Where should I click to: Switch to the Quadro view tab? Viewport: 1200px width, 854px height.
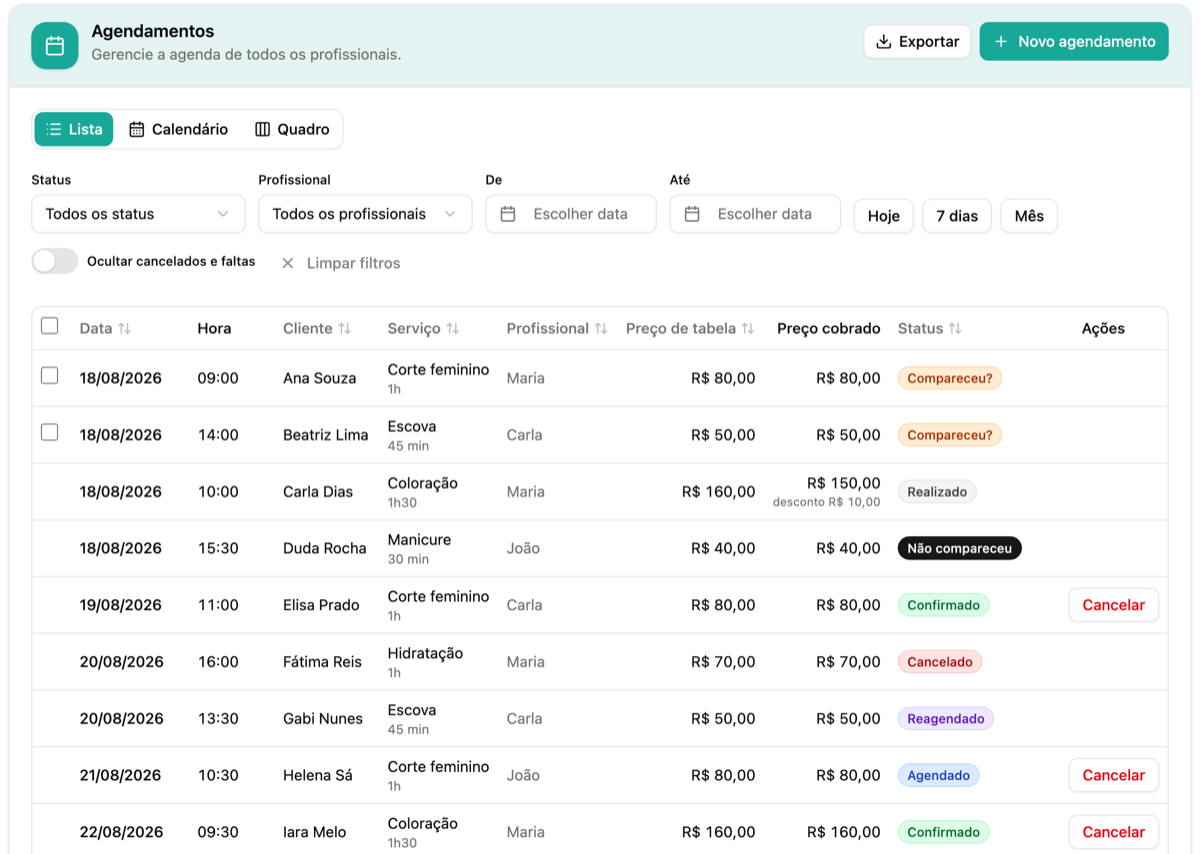pyautogui.click(x=292, y=129)
